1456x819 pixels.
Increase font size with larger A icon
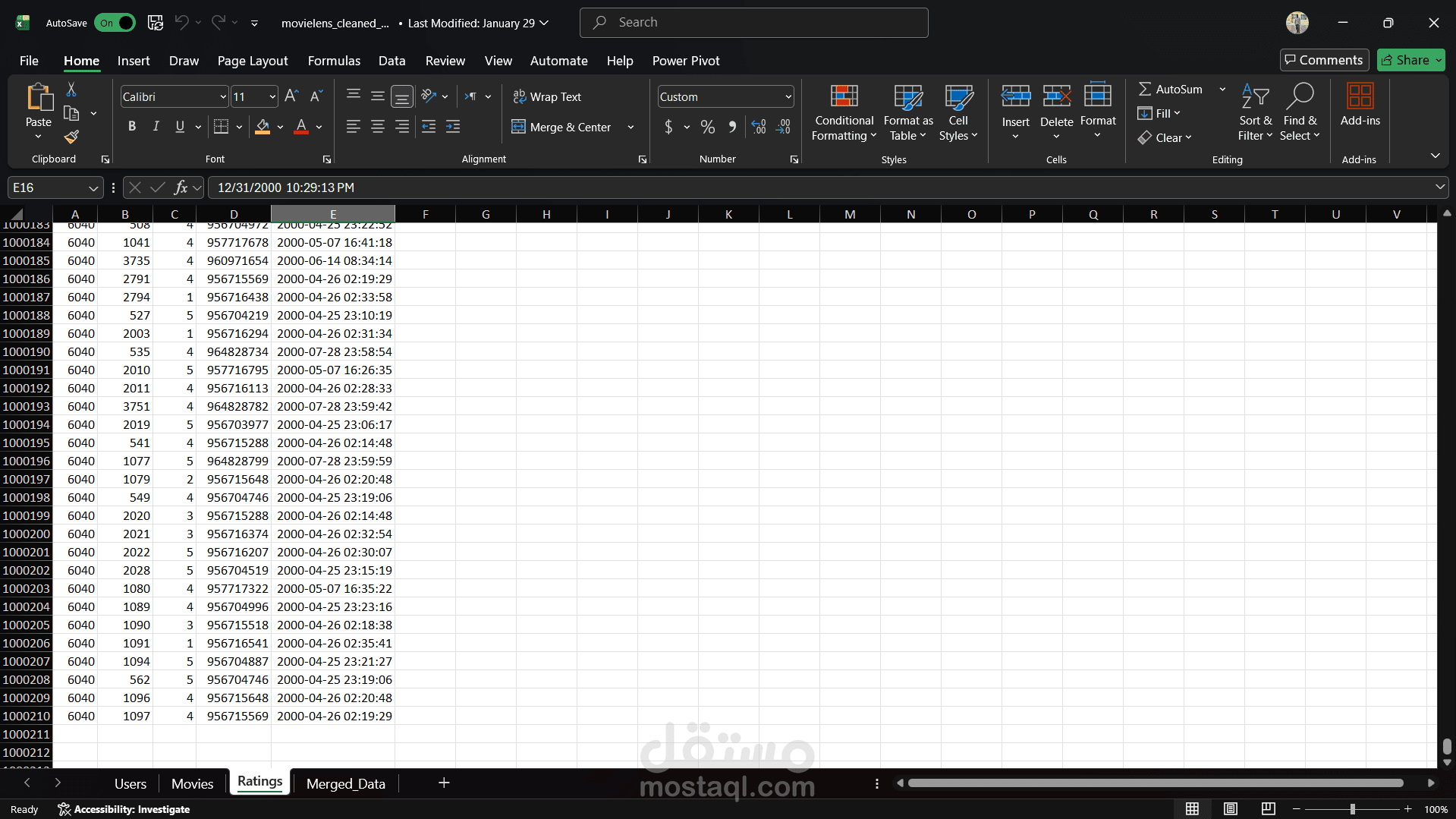click(291, 96)
